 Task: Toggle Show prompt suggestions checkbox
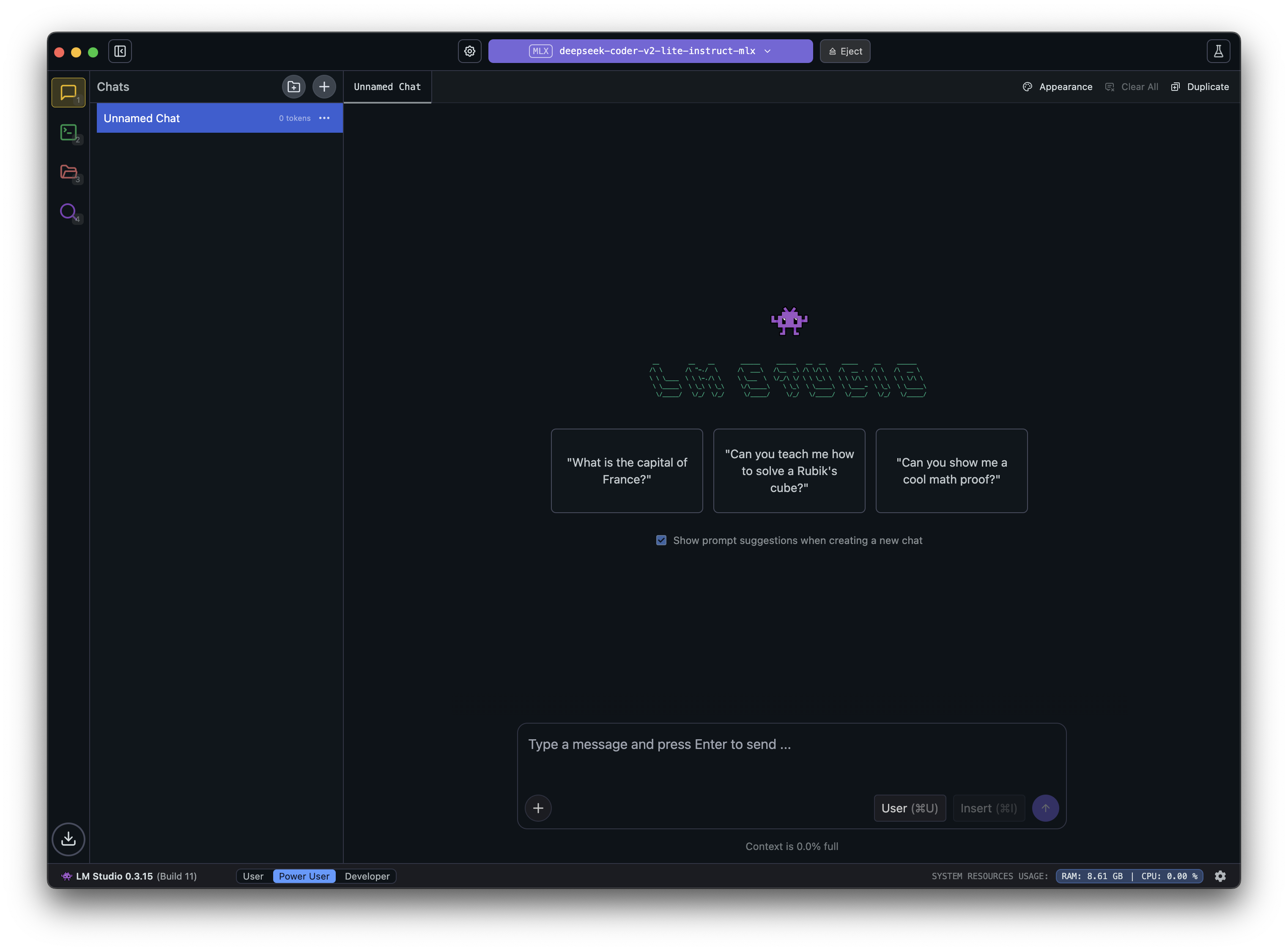(x=661, y=540)
